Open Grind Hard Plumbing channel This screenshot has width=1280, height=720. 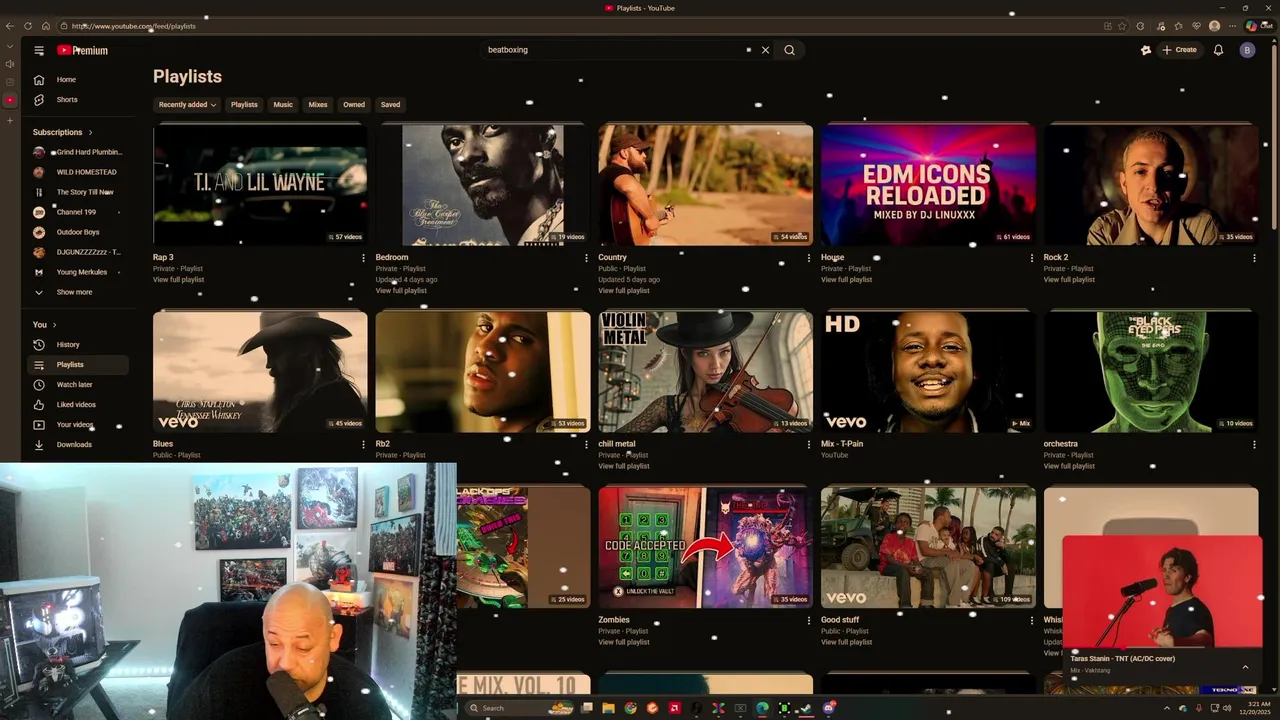(x=78, y=152)
